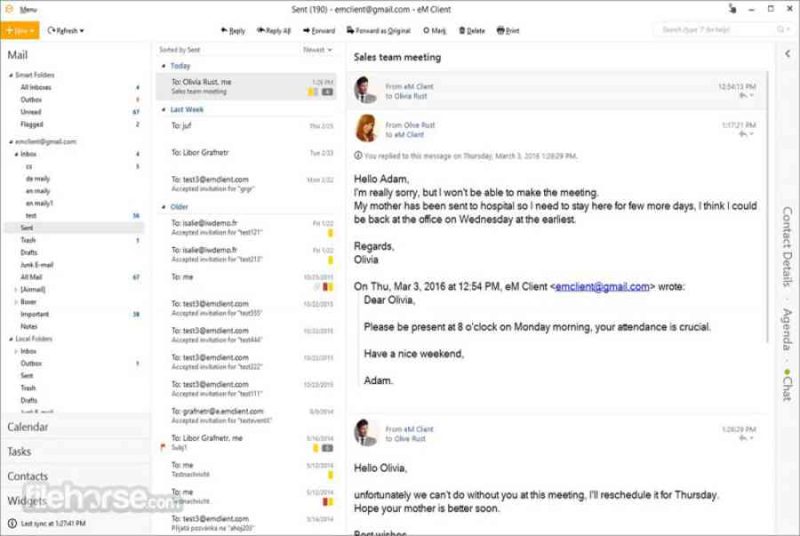Click the Last sync status icon
Image resolution: width=800 pixels, height=536 pixels.
12,523
